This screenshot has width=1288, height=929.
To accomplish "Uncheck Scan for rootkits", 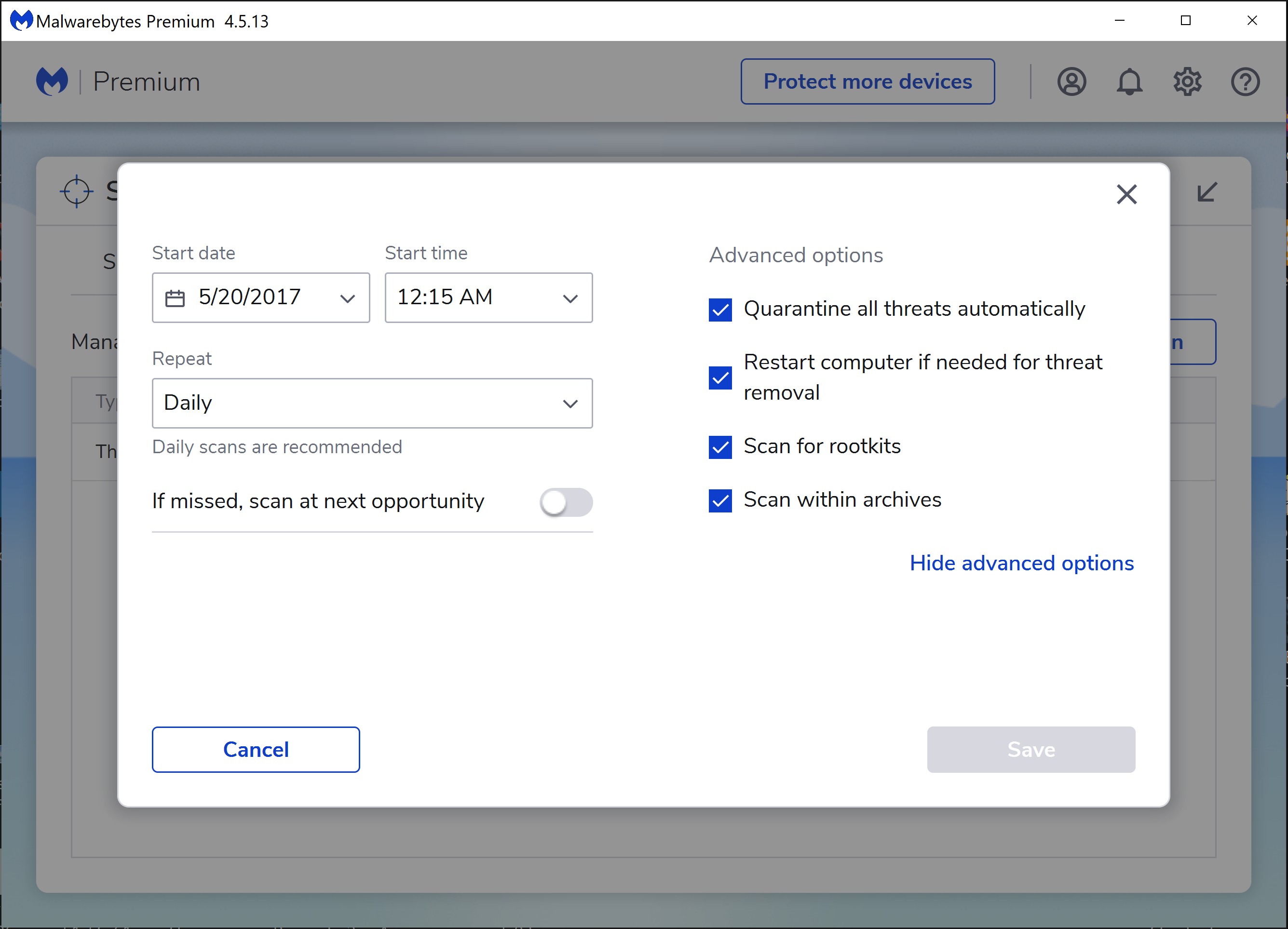I will pyautogui.click(x=720, y=447).
